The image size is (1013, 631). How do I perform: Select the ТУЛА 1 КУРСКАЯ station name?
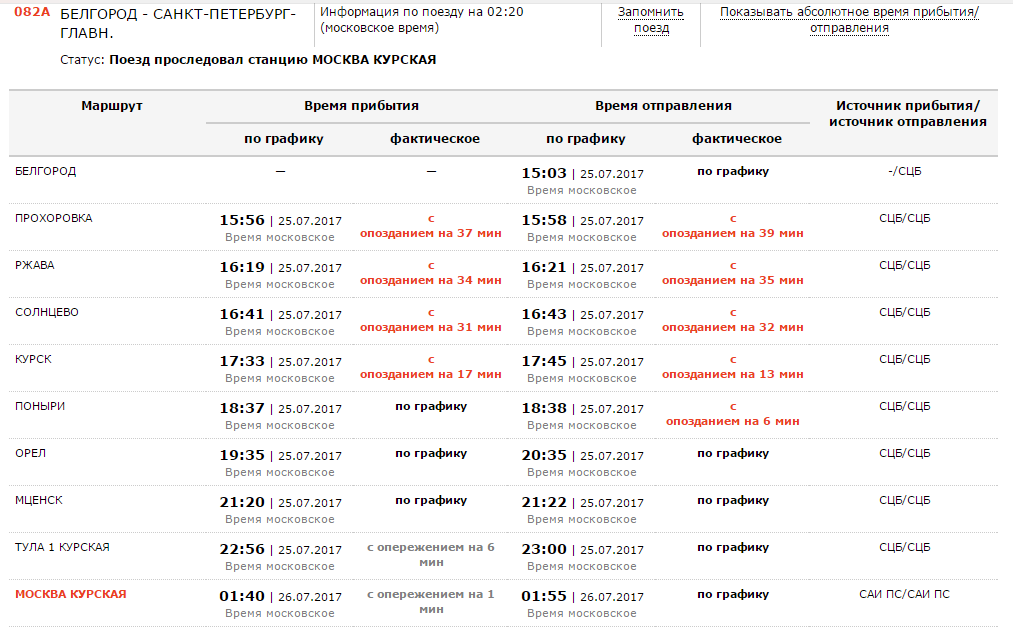[x=63, y=547]
